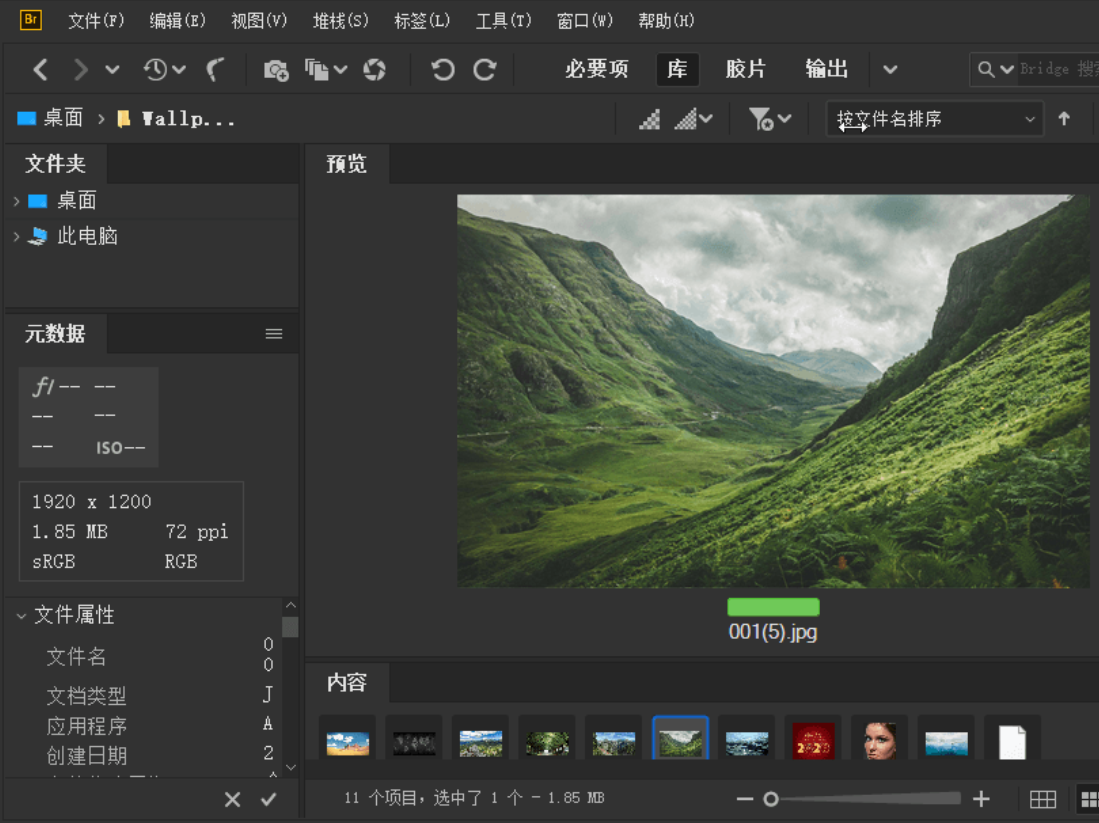Select the browse-quickly quality thumbnail icon
This screenshot has width=1099, height=823.
[x=650, y=118]
